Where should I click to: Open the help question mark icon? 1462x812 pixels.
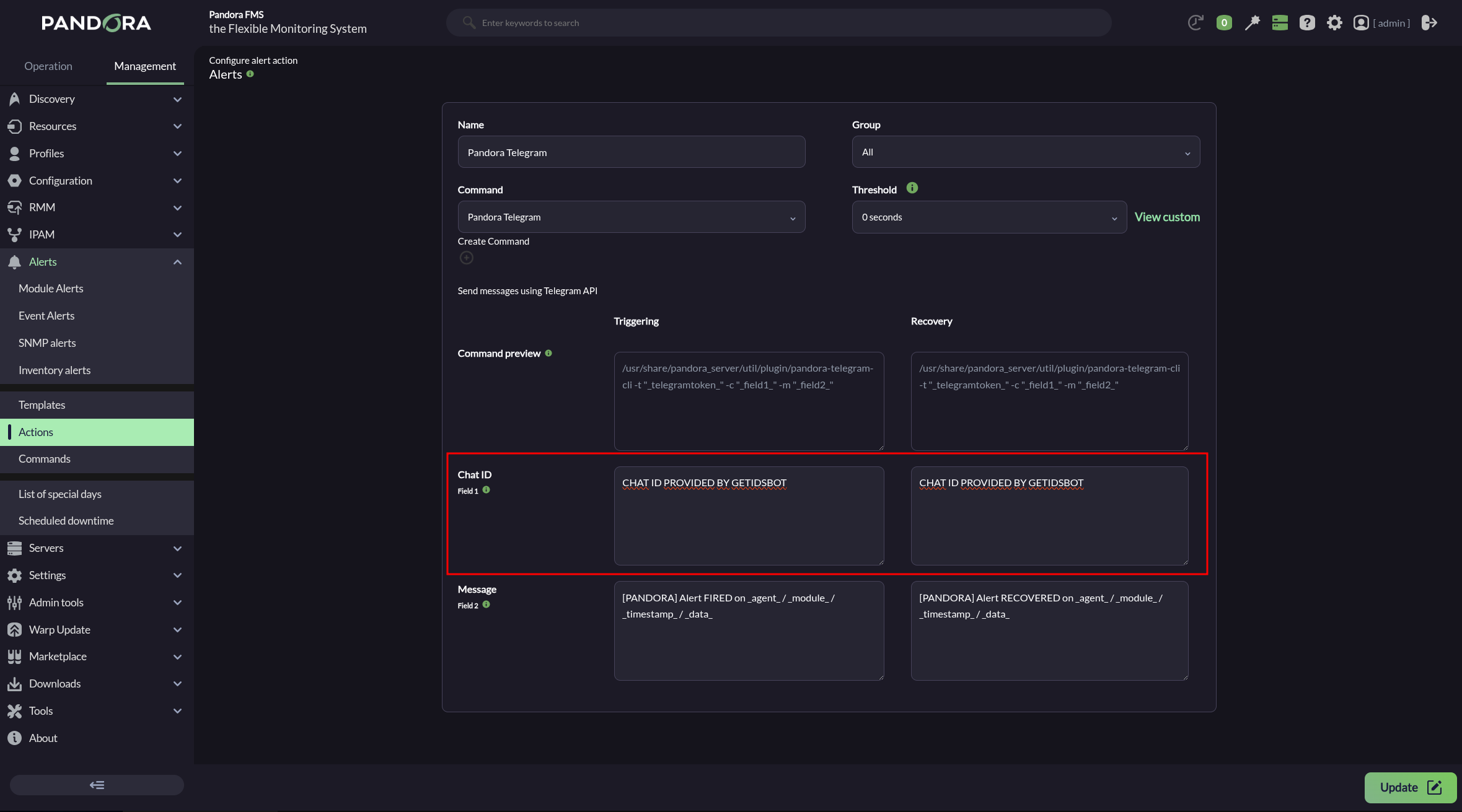(x=1307, y=23)
